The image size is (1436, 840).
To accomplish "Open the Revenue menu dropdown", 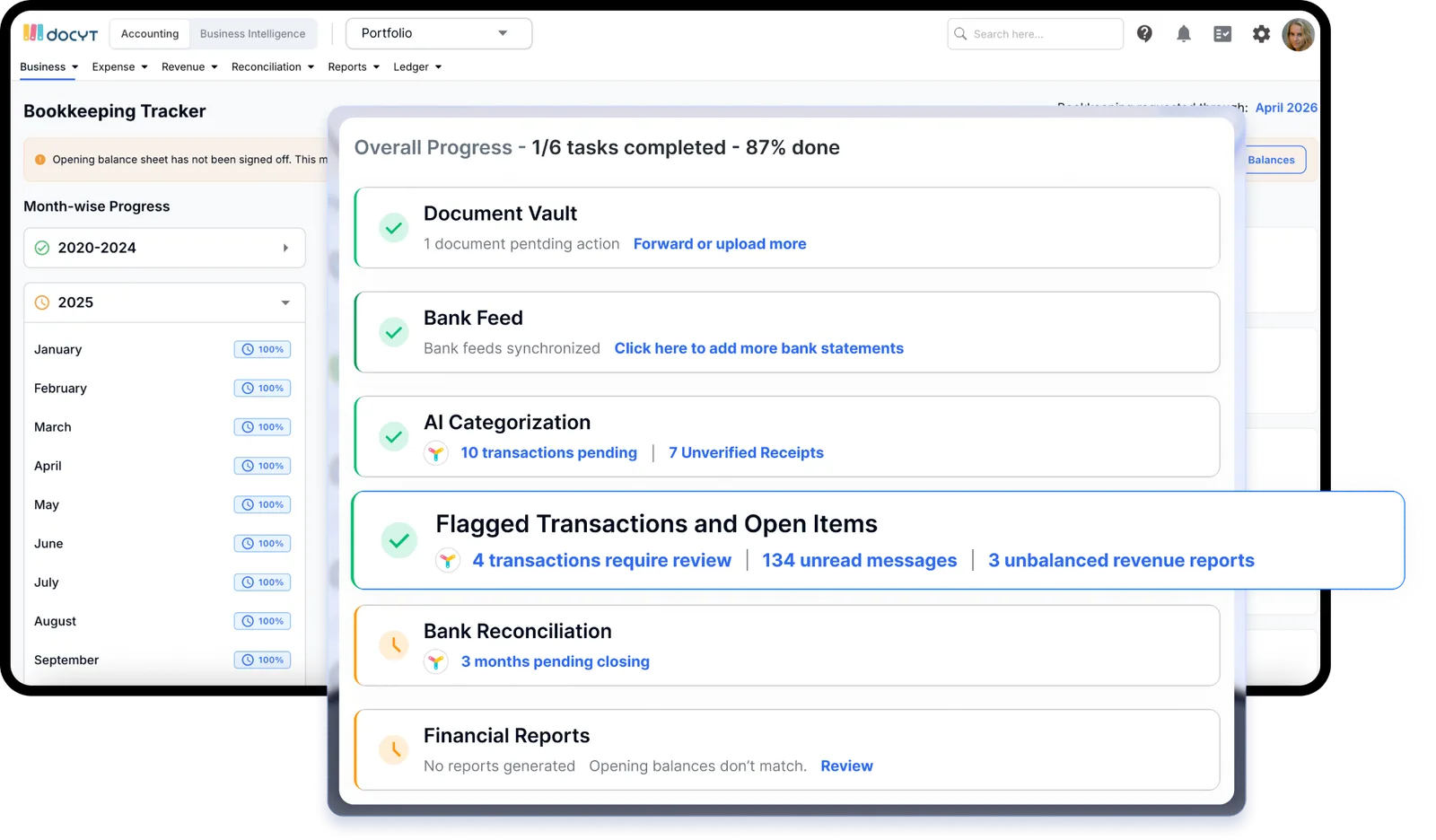I will pos(189,66).
